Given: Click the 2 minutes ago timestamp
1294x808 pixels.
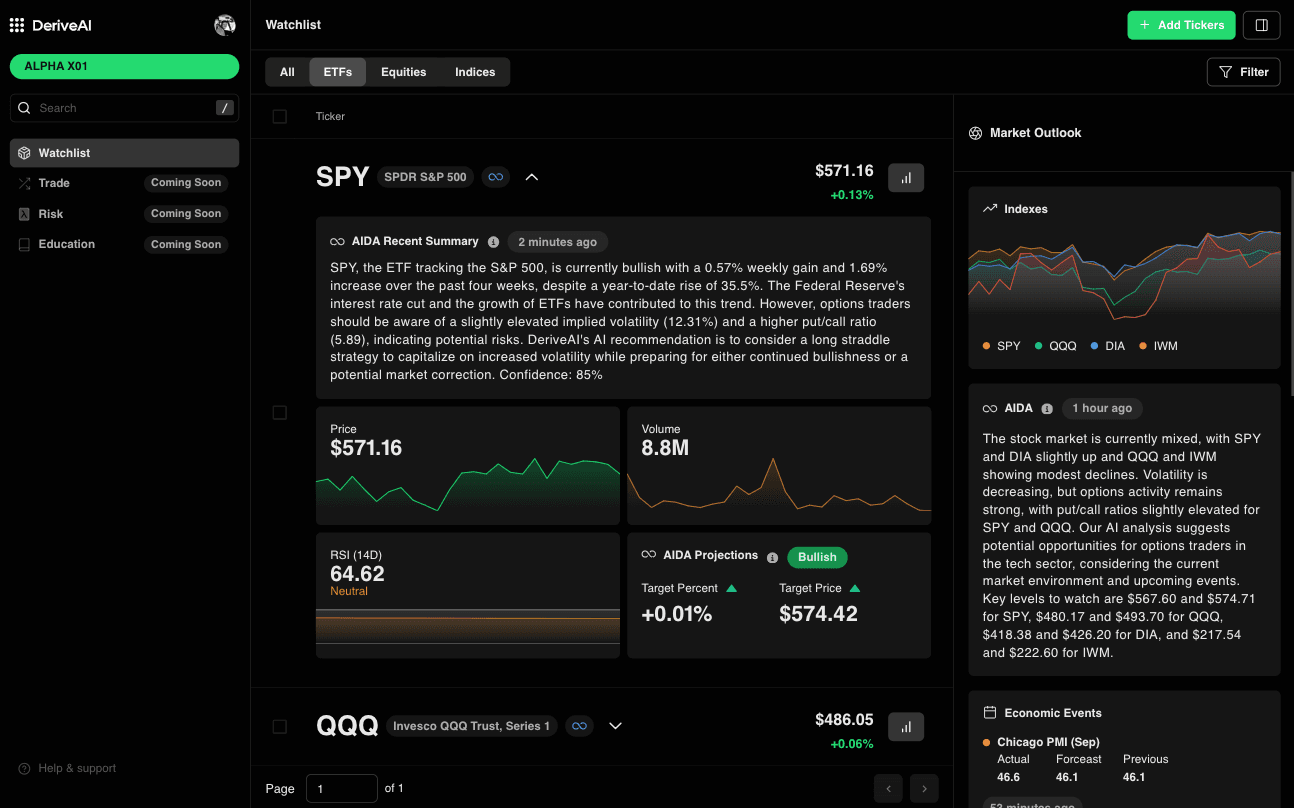Looking at the screenshot, I should click(x=557, y=242).
